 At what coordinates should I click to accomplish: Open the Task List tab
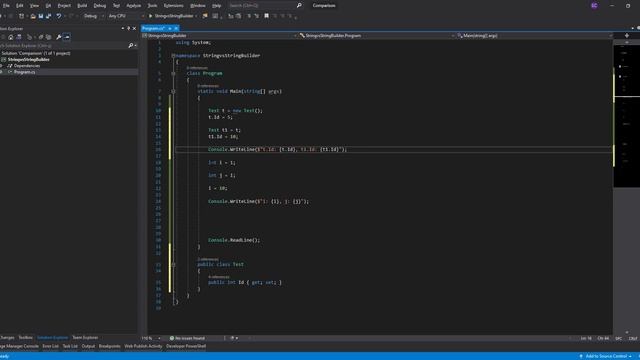coord(70,346)
